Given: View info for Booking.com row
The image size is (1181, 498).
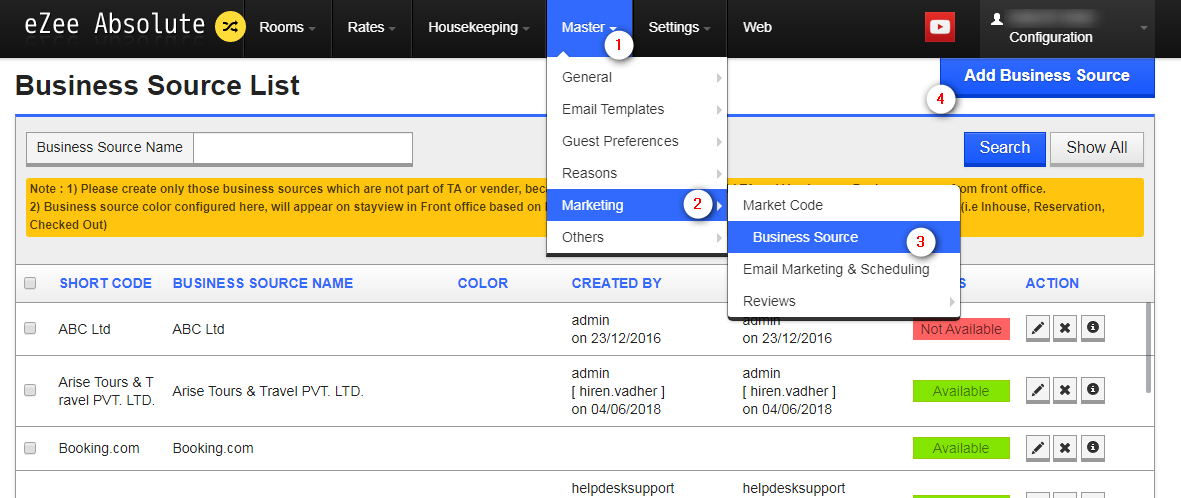Looking at the screenshot, I should pyautogui.click(x=1092, y=448).
